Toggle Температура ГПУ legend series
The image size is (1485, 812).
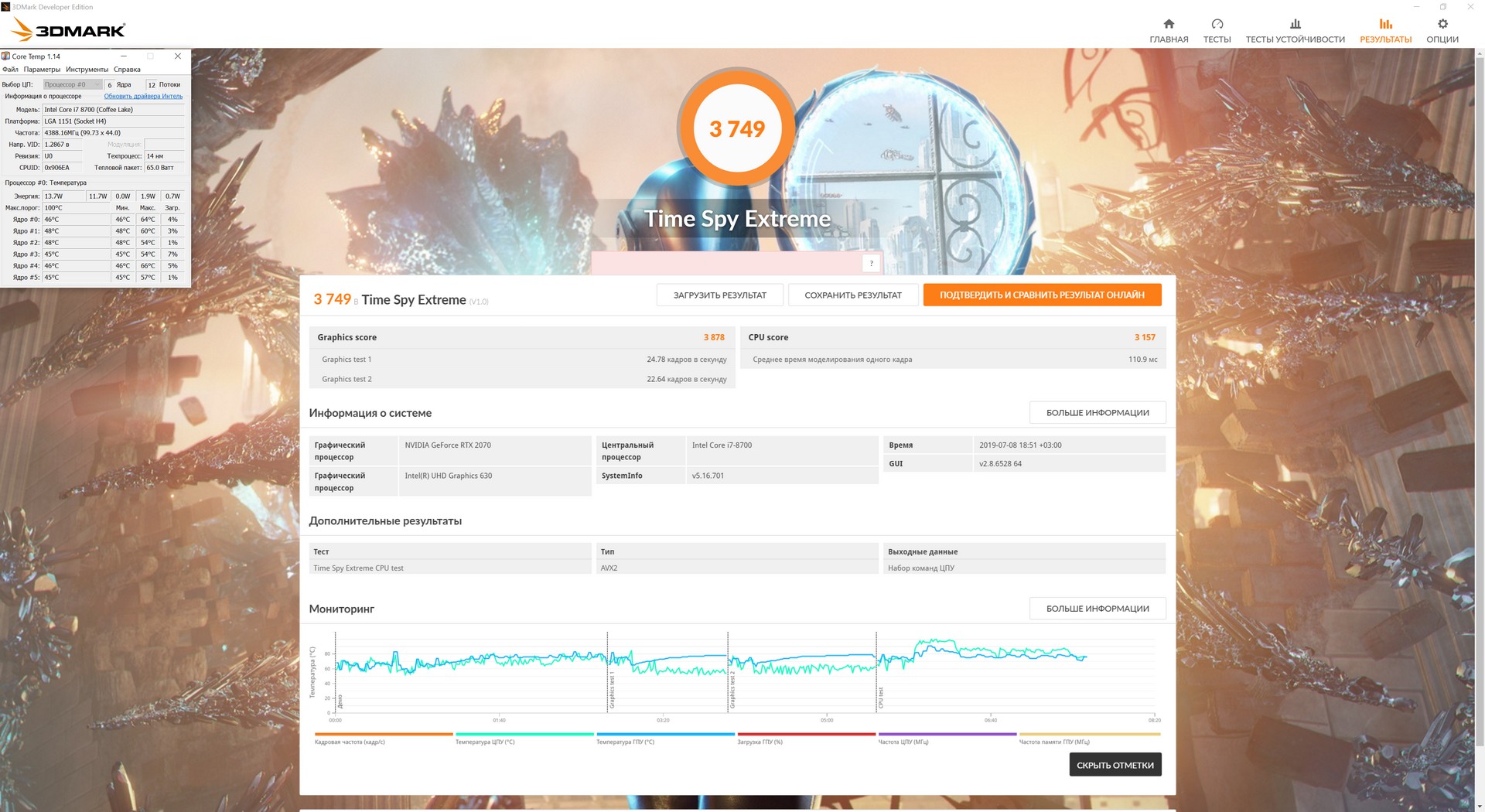click(x=665, y=739)
